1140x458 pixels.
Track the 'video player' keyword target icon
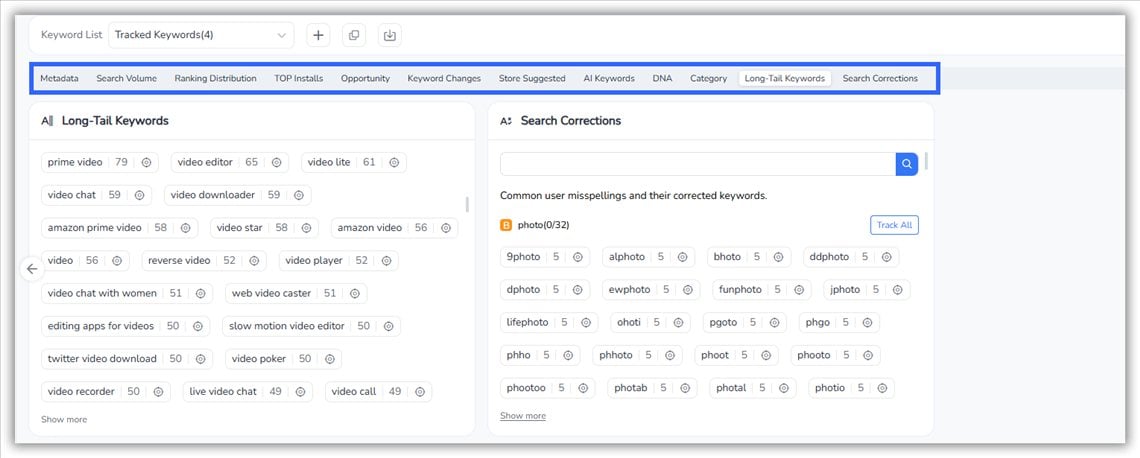[x=386, y=261]
